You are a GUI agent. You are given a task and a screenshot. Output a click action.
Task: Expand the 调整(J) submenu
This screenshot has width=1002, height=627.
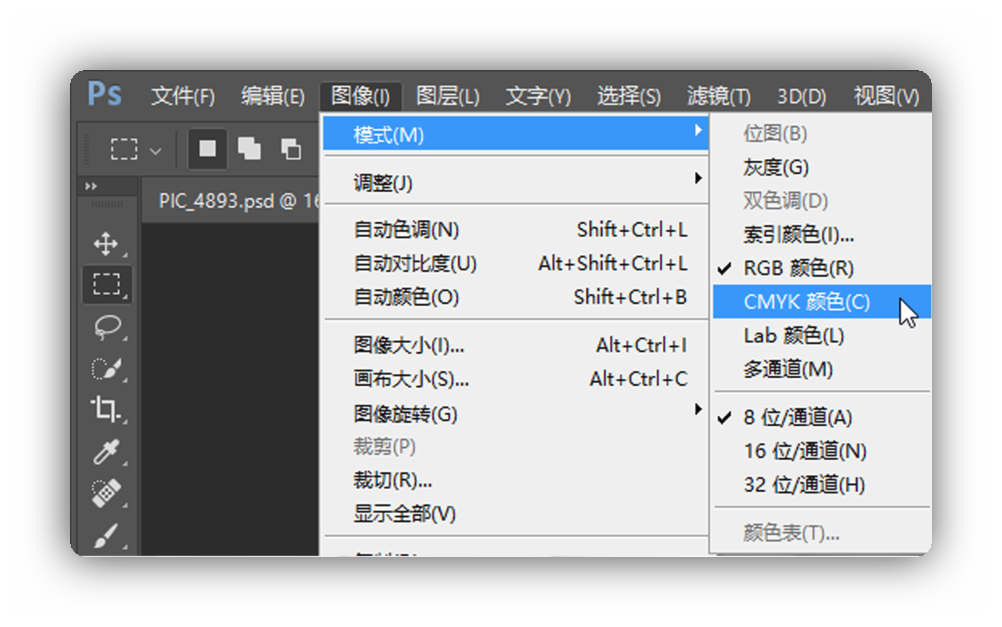516,183
